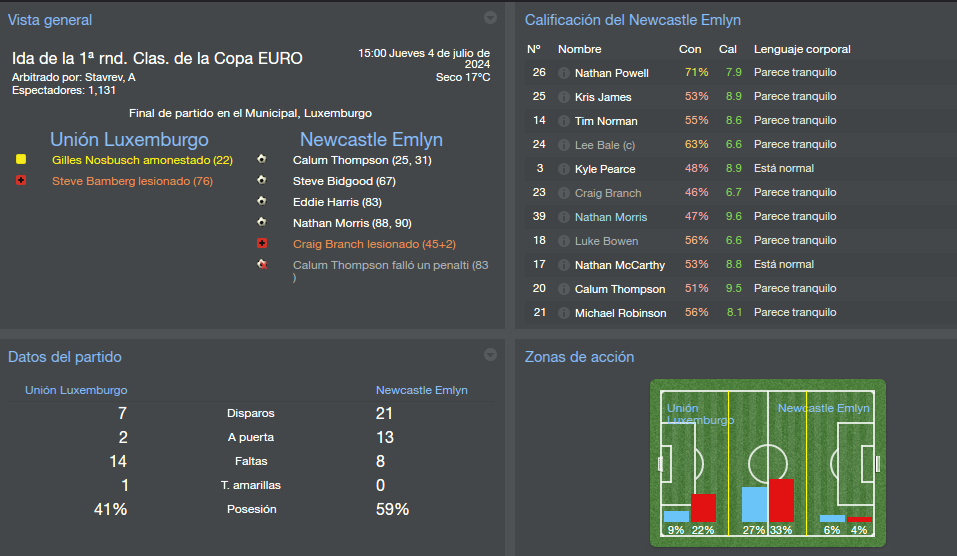The height and width of the screenshot is (556, 957).
Task: Open info icon for Kyle Pearce
Action: coord(563,169)
